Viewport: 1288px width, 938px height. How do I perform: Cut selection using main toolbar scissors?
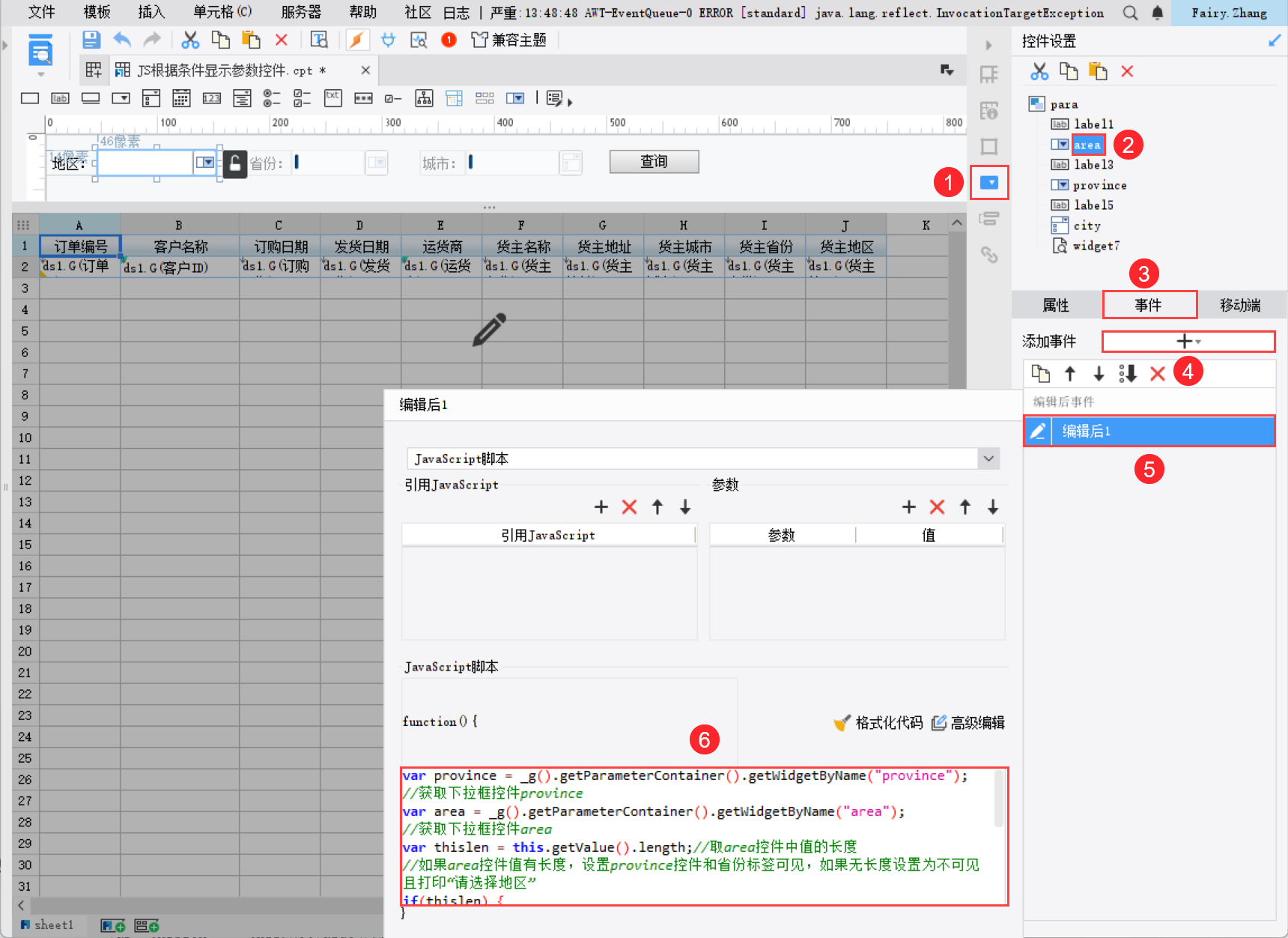190,40
